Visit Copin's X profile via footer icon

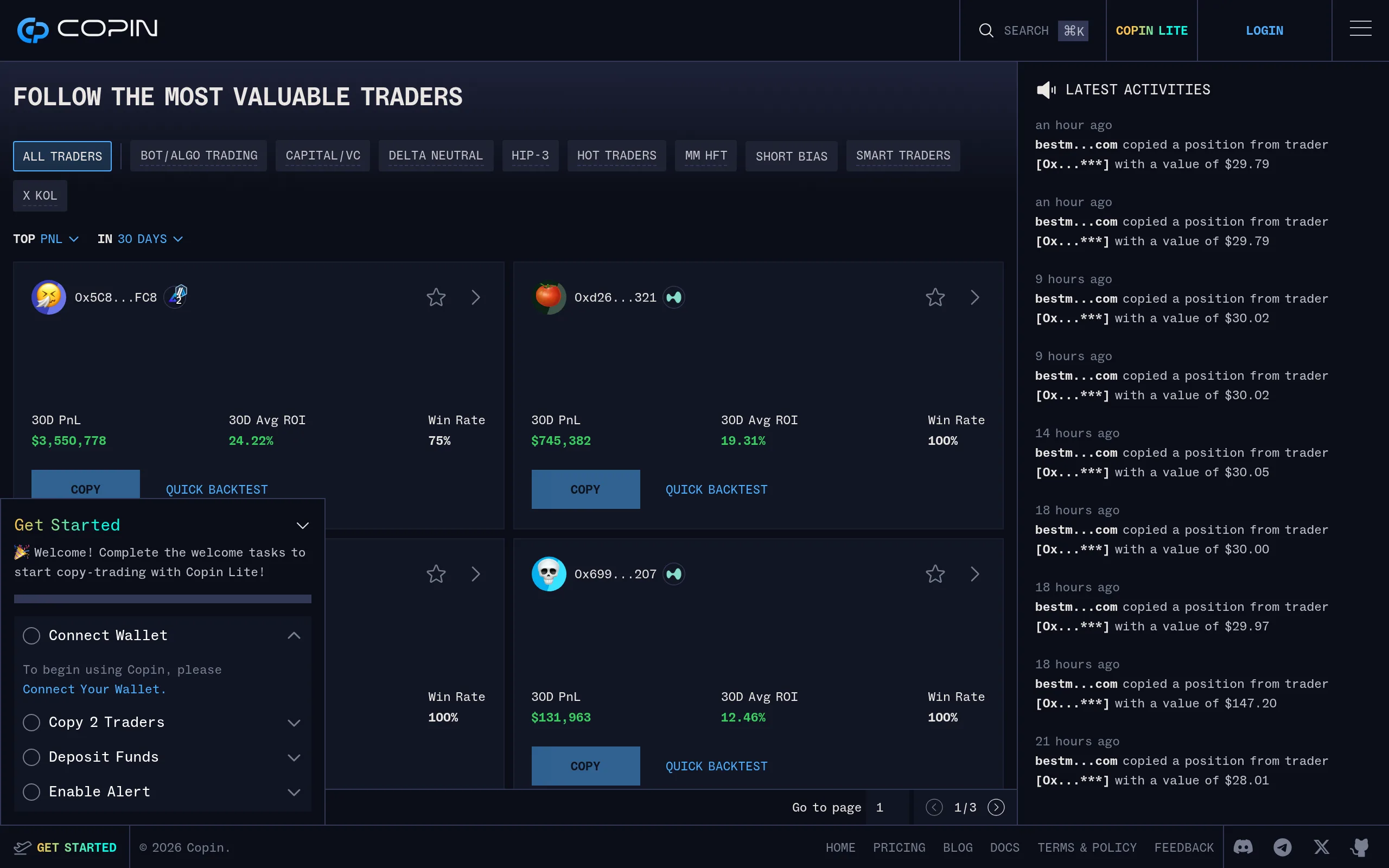pos(1321,847)
